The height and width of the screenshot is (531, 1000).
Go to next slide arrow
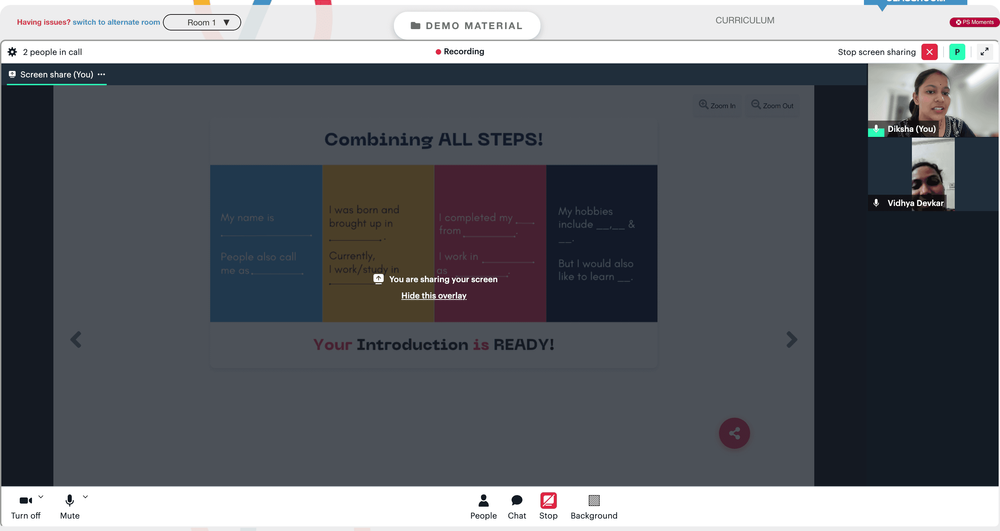click(x=791, y=340)
